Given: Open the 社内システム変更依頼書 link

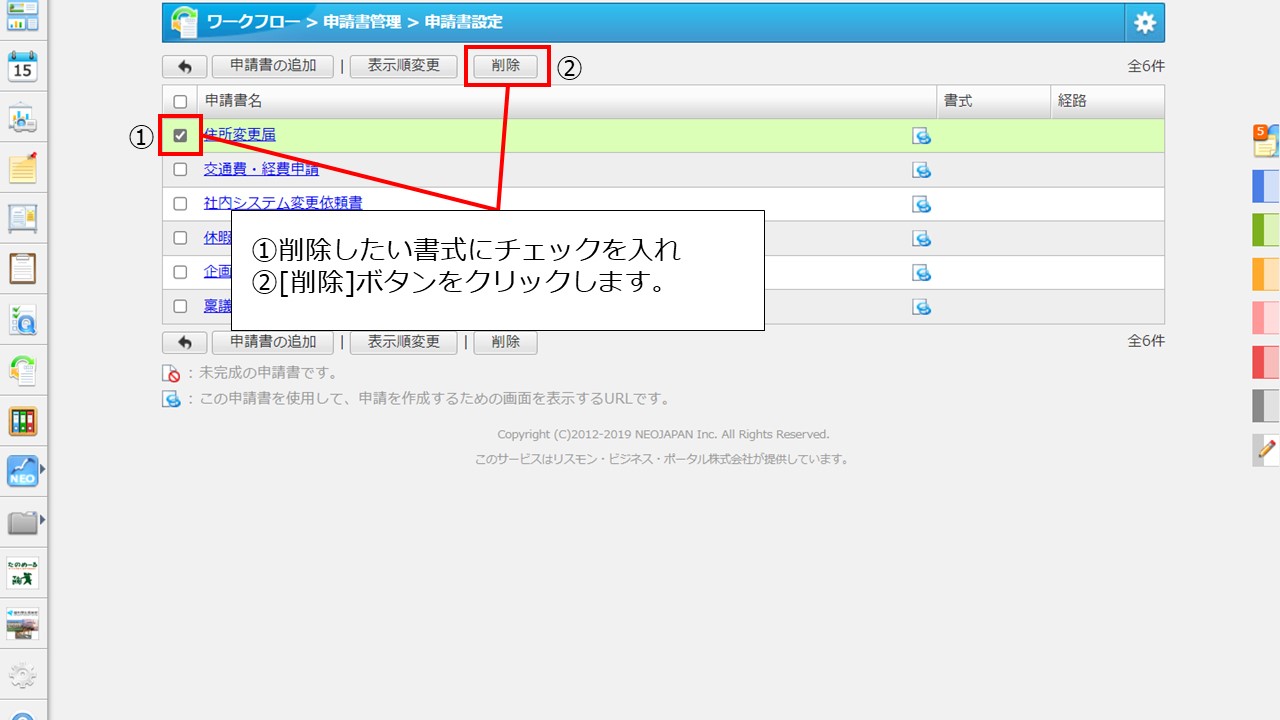Looking at the screenshot, I should (x=283, y=203).
